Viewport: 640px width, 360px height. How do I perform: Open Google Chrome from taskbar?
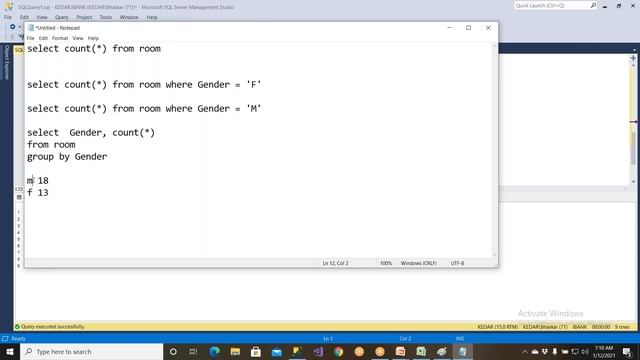point(338,351)
